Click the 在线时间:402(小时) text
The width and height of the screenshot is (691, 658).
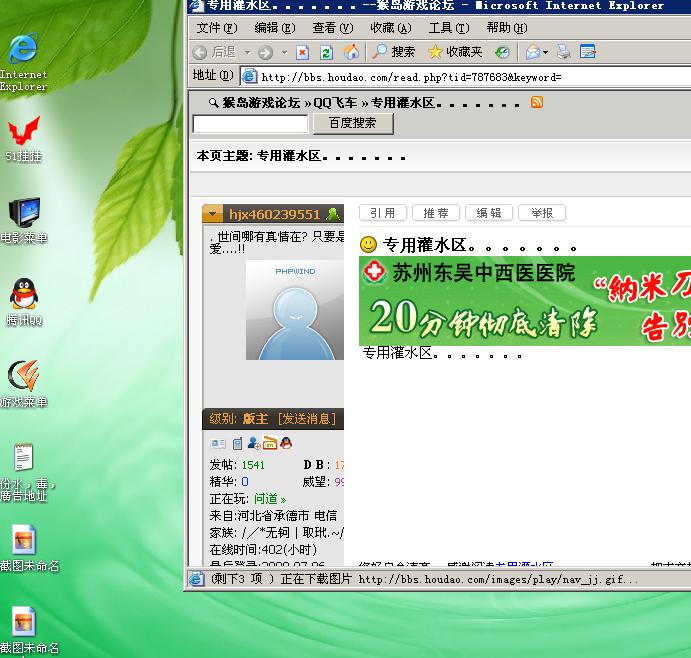[263, 550]
